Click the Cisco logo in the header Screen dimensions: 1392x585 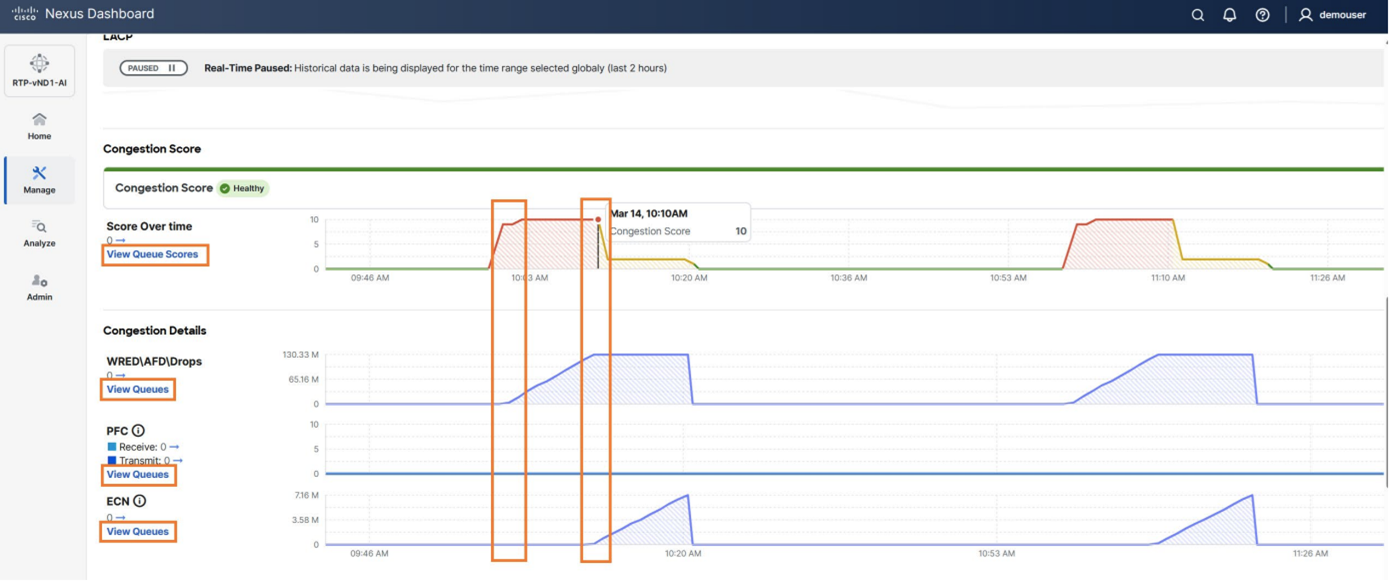[x=25, y=14]
